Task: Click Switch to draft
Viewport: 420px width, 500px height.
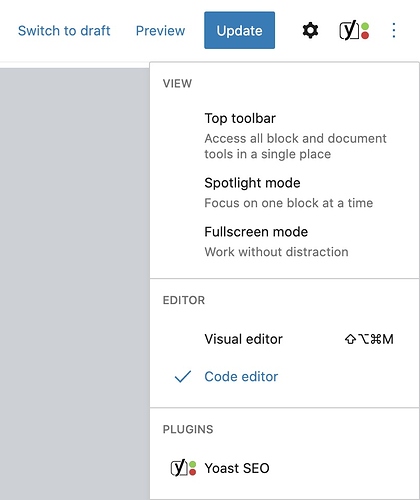Action: pos(64,30)
